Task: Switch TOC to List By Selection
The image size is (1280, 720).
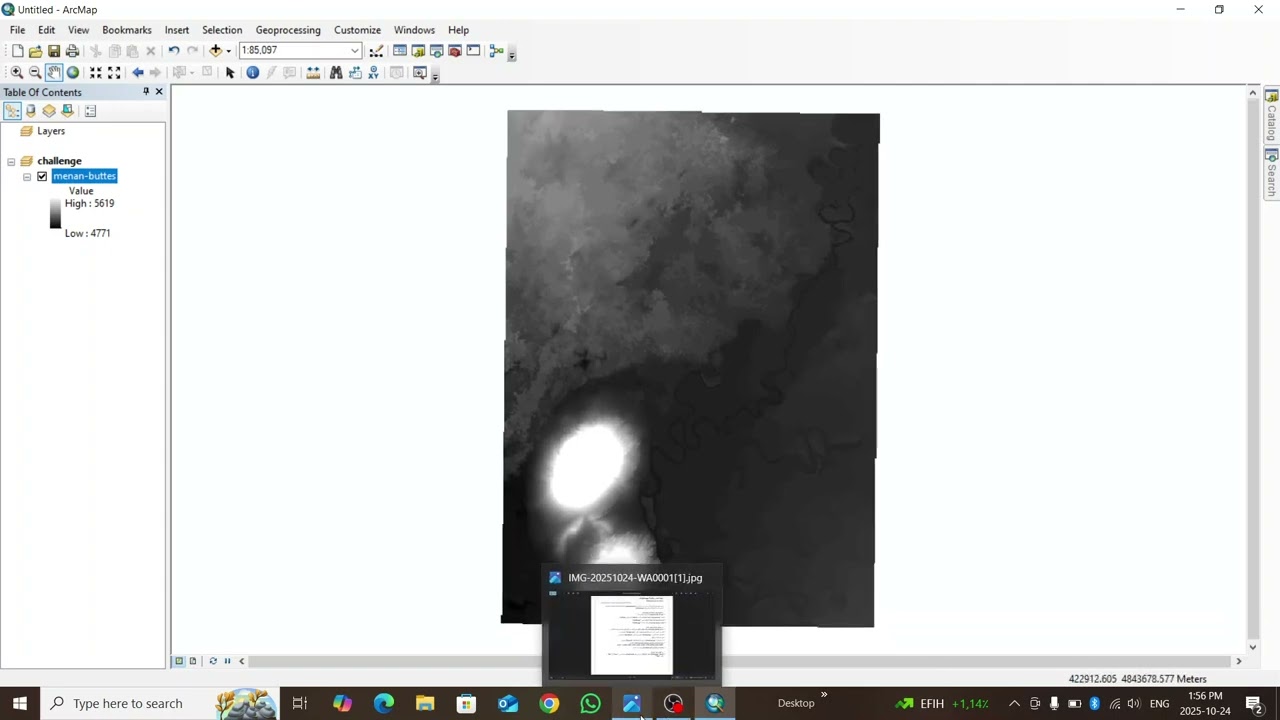Action: coord(67,111)
